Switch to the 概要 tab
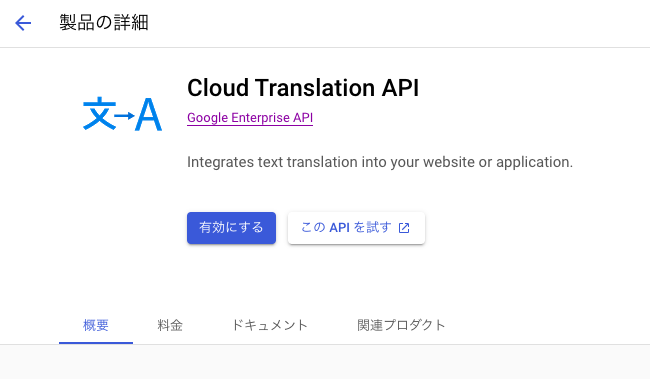Image resolution: width=650 pixels, height=379 pixels. pos(96,325)
